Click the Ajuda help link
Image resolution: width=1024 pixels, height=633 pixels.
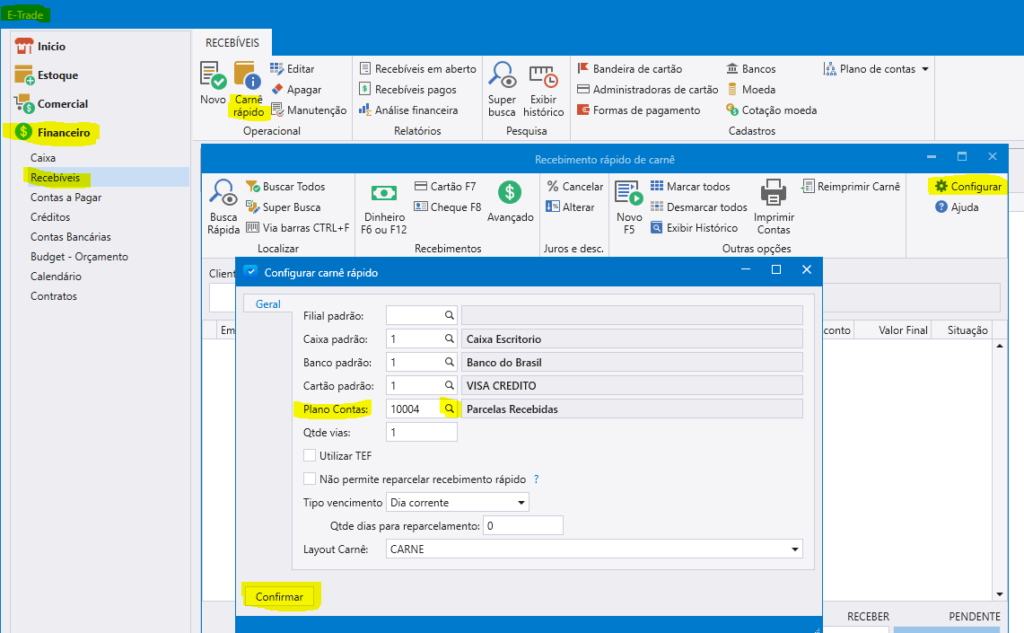click(964, 207)
